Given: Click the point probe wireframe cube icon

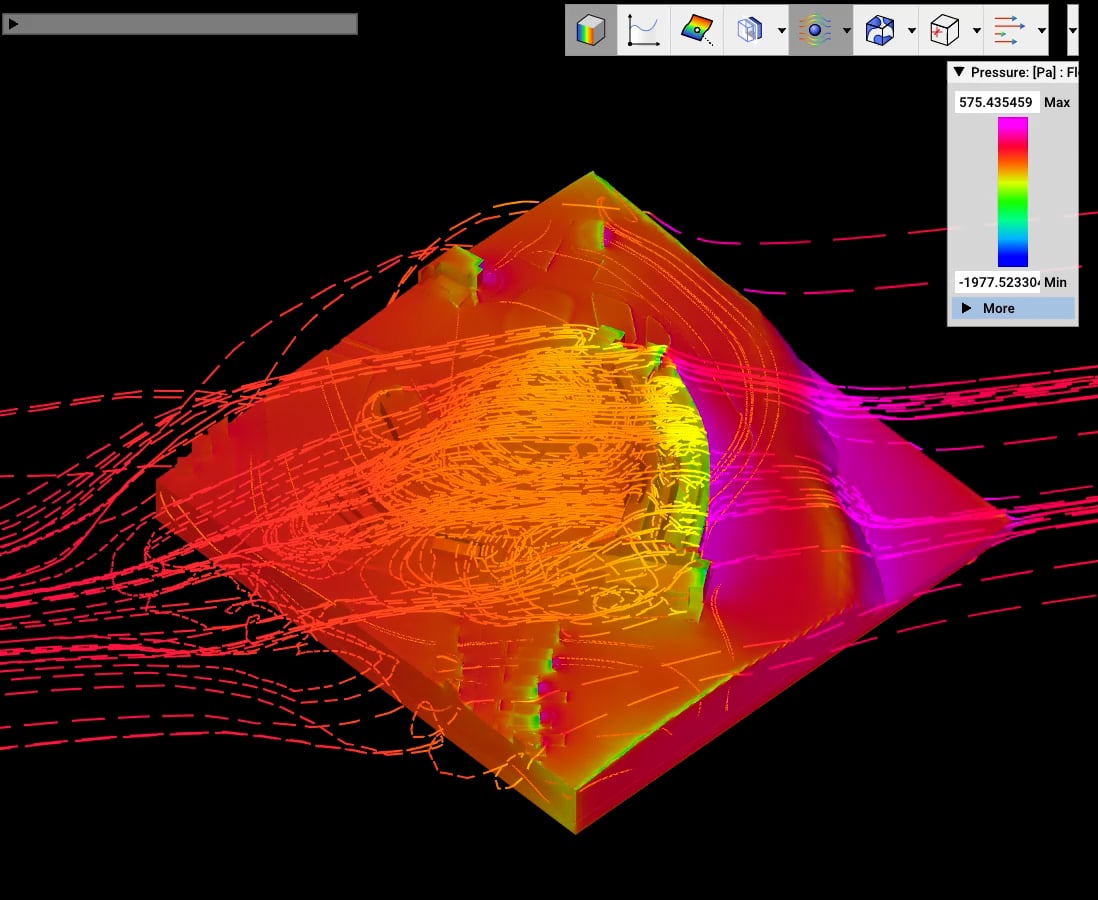Looking at the screenshot, I should point(944,30).
